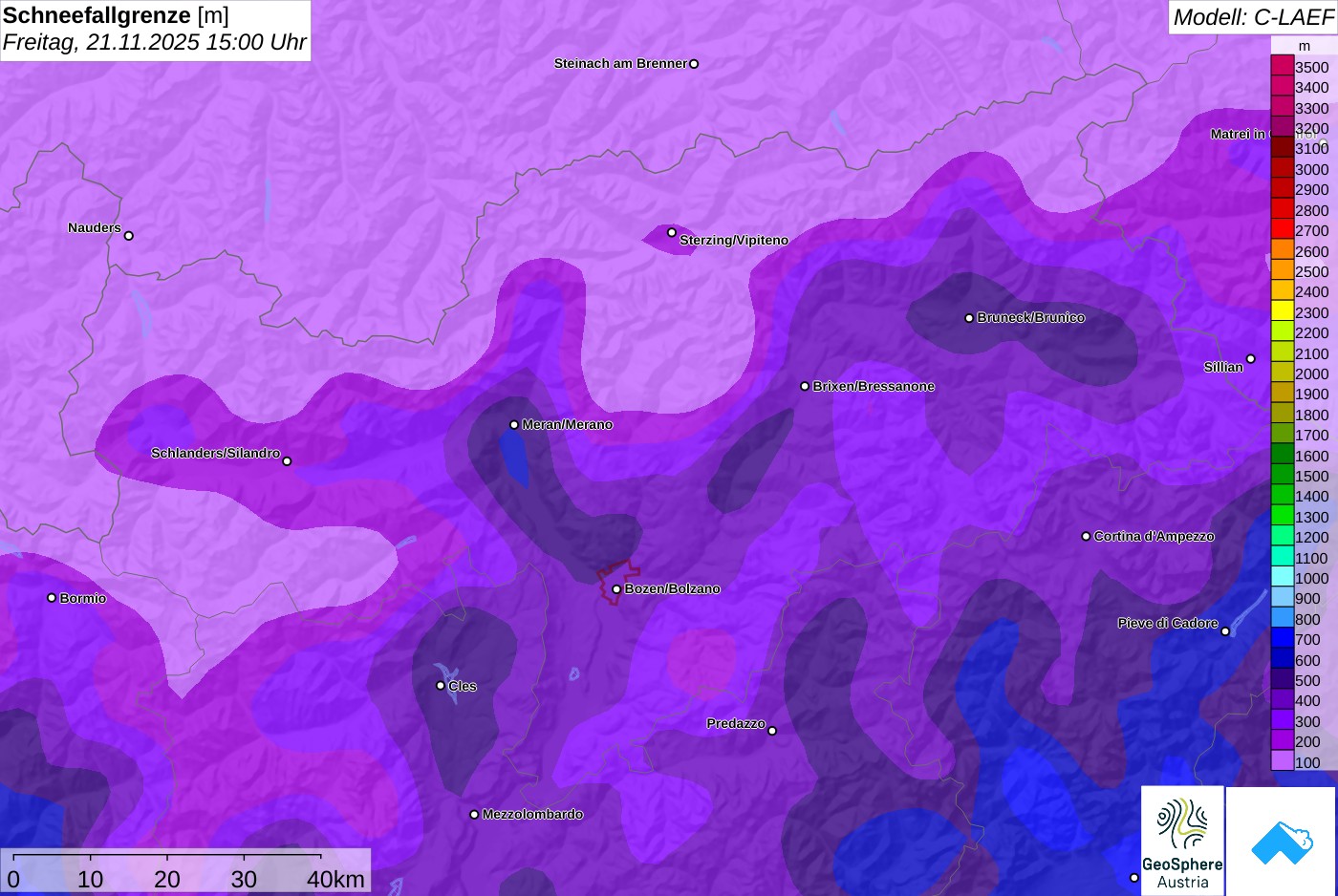Click the Mezzolombardo location marker
Viewport: 1338px width, 896px height.
[x=474, y=815]
